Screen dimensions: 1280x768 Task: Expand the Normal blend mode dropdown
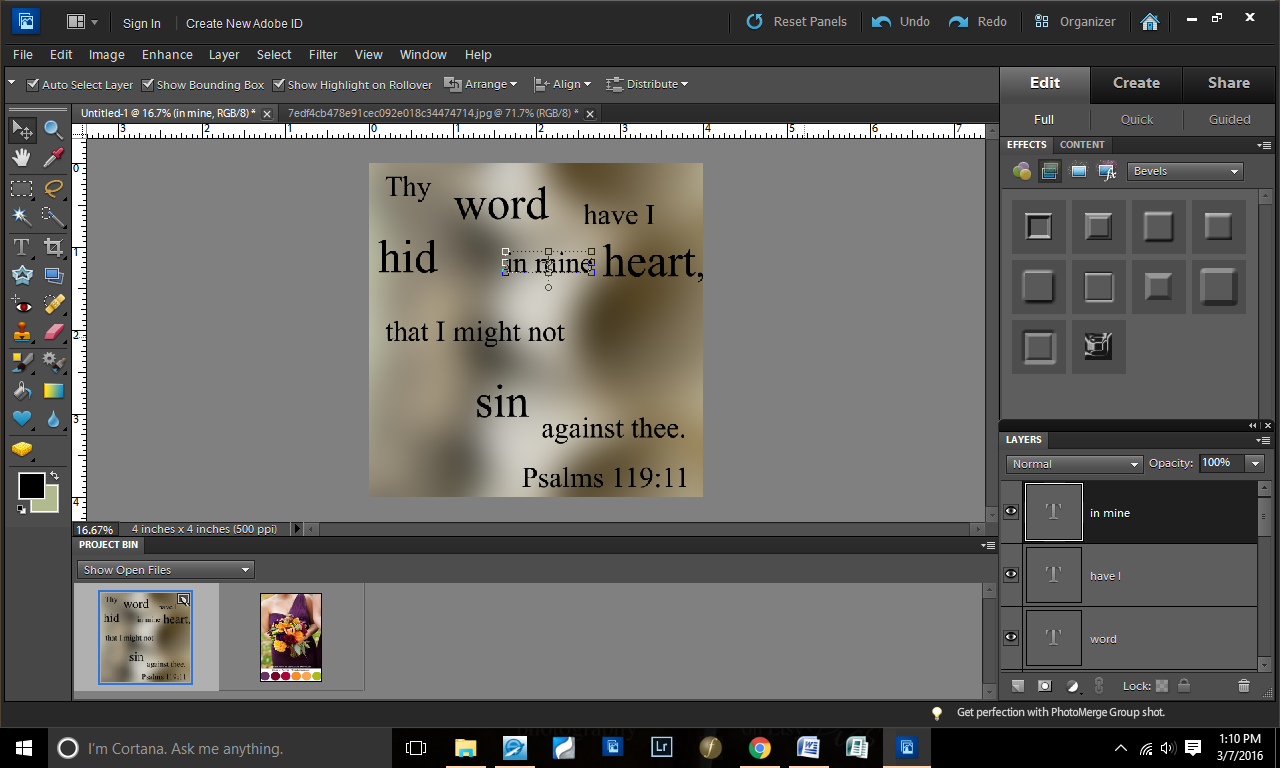point(1074,464)
